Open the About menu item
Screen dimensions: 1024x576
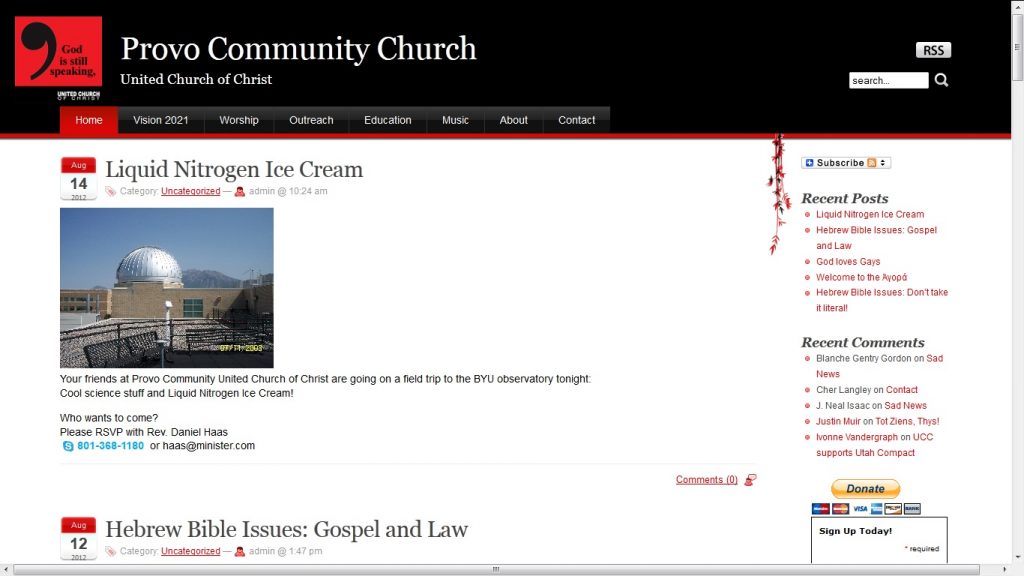tap(513, 120)
